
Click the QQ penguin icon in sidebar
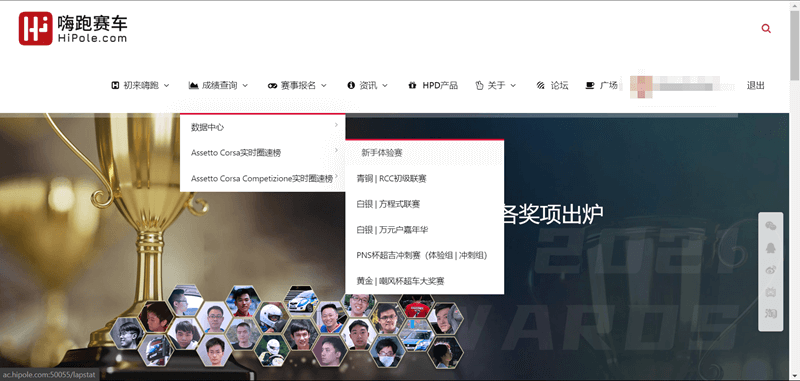pyautogui.click(x=770, y=247)
